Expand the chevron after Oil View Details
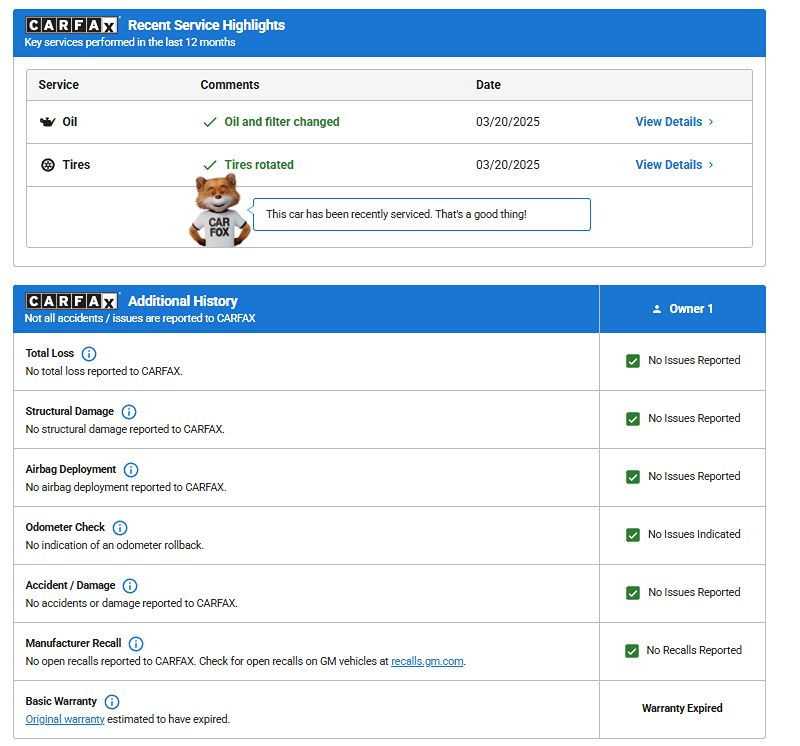Viewport: 800px width, 746px height. click(x=711, y=122)
